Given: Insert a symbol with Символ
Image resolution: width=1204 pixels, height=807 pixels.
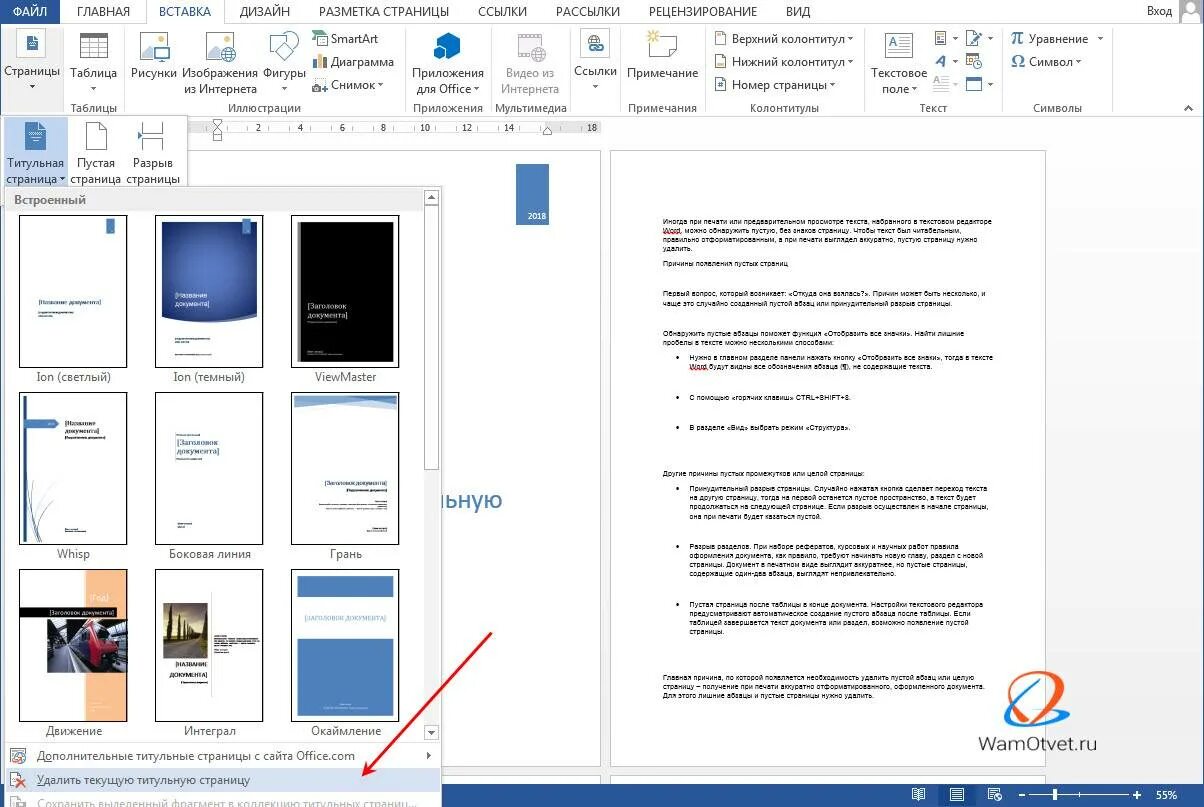Looking at the screenshot, I should (x=1046, y=62).
